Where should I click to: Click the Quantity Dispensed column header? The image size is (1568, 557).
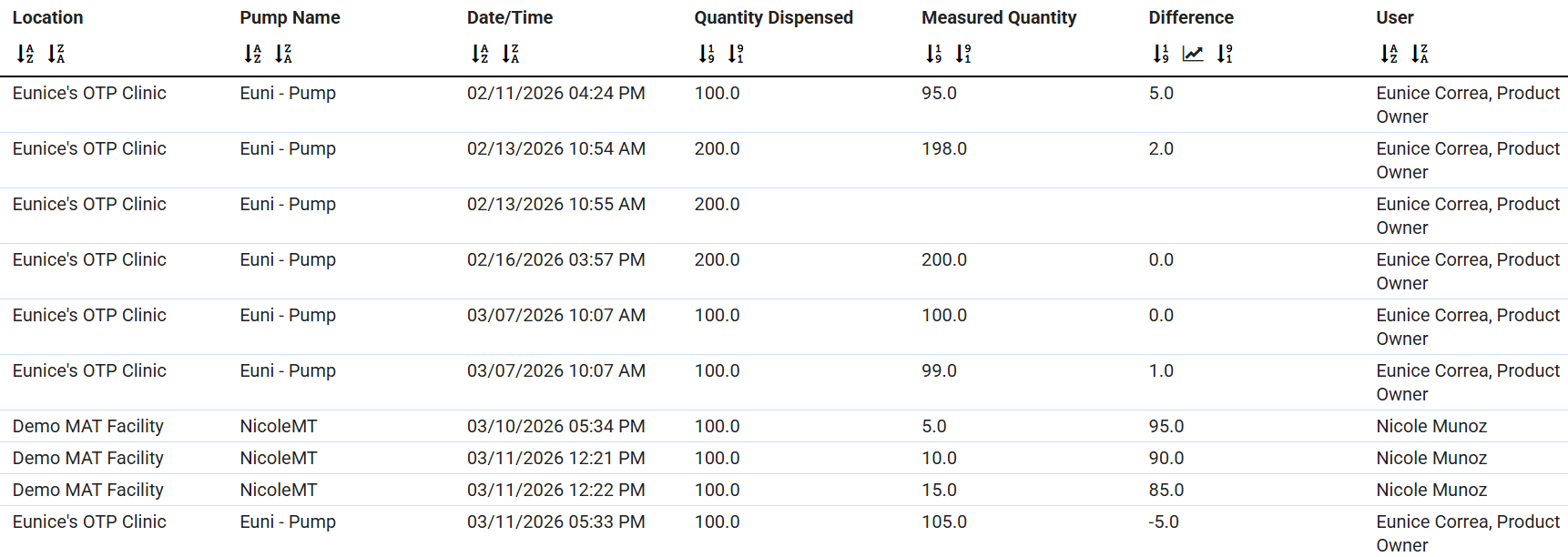[x=773, y=17]
